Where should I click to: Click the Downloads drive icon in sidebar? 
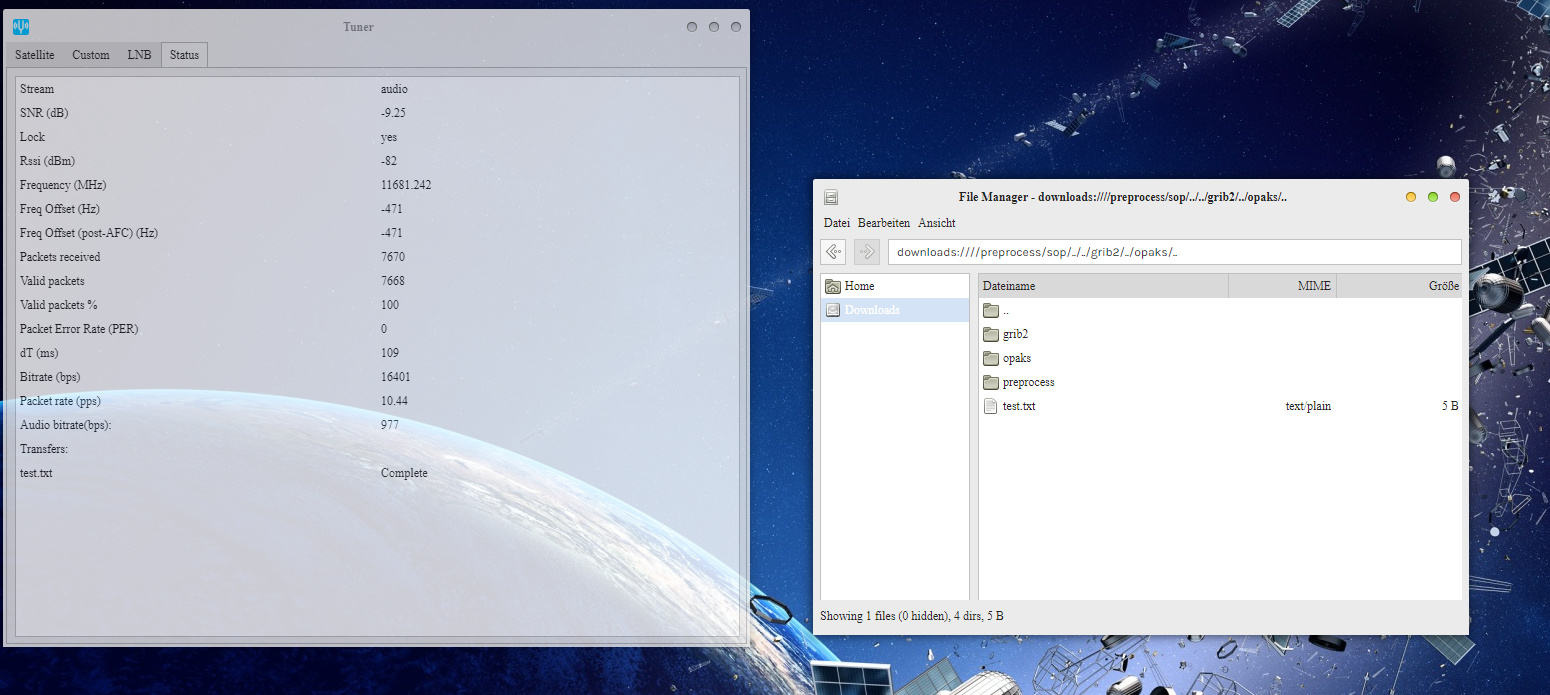tap(832, 310)
